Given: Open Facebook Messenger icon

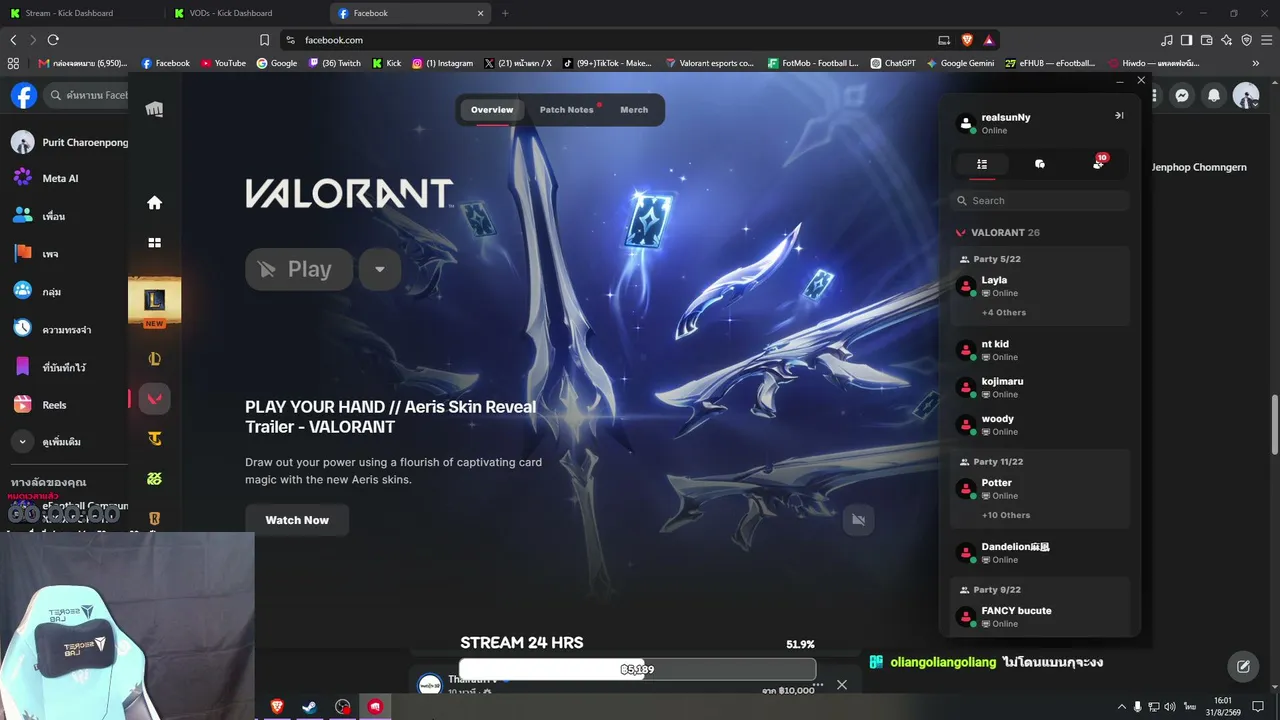Looking at the screenshot, I should [x=1181, y=96].
